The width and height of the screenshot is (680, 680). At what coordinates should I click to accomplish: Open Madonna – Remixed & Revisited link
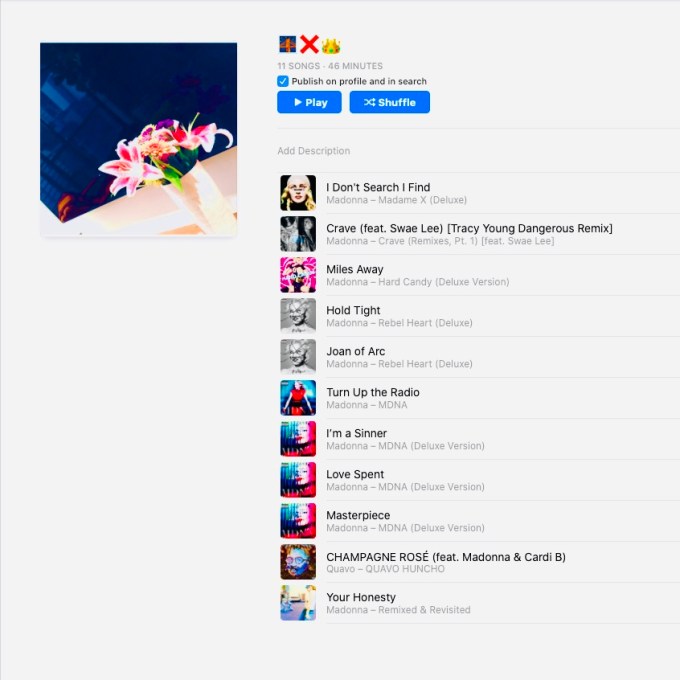point(398,610)
